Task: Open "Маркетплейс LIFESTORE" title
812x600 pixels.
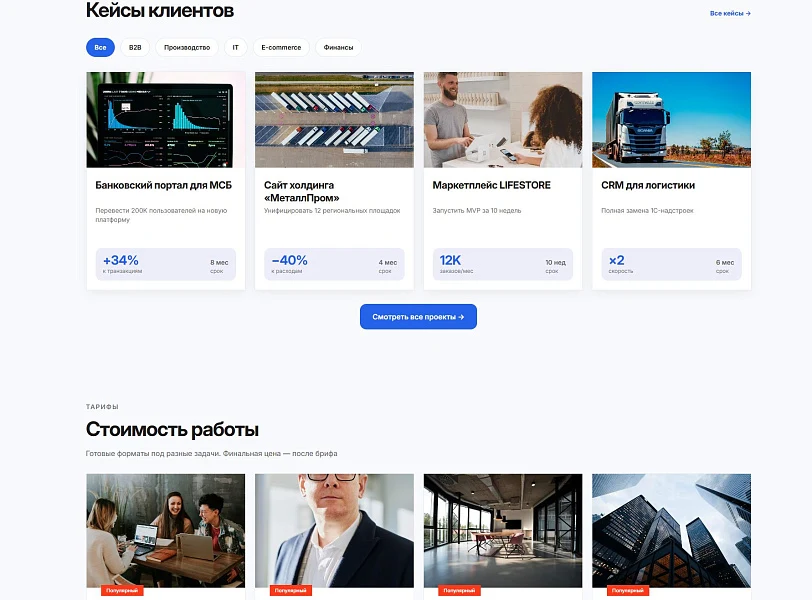Action: tap(491, 185)
